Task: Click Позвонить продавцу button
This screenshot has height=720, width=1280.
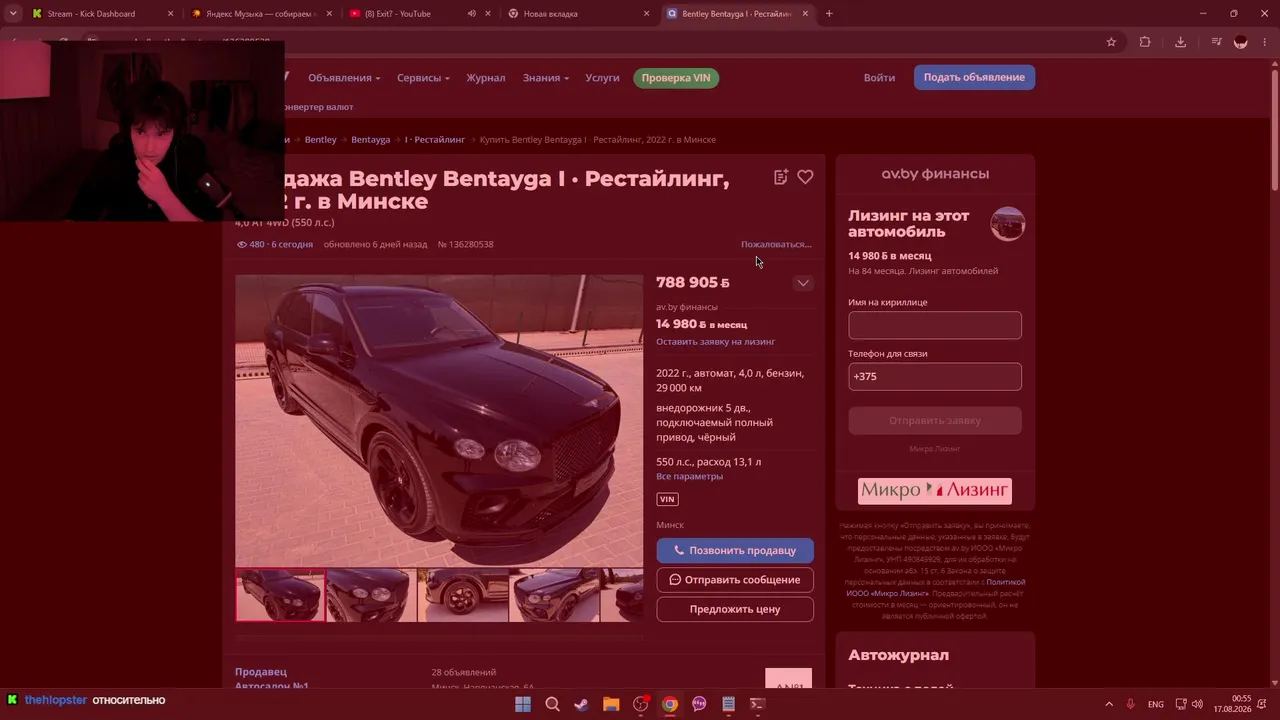Action: coord(735,550)
